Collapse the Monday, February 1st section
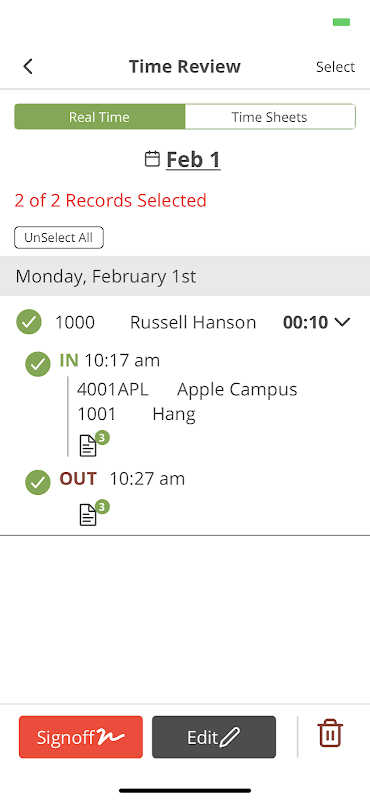The height and width of the screenshot is (800, 370). pos(185,276)
